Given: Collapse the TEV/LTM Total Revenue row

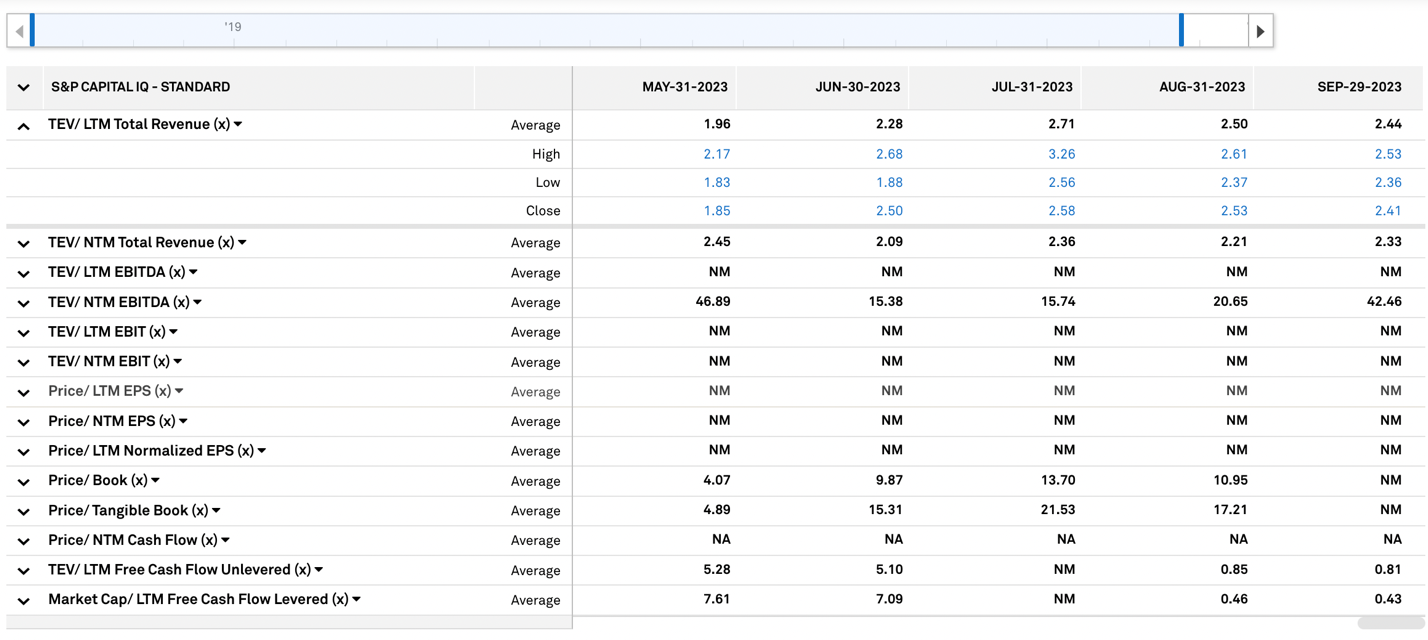Looking at the screenshot, I should 24,126.
